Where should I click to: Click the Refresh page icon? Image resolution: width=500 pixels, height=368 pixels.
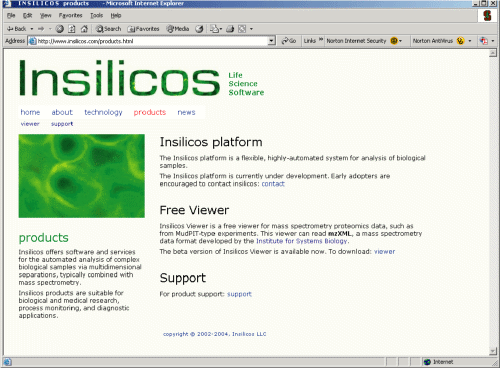(72, 29)
